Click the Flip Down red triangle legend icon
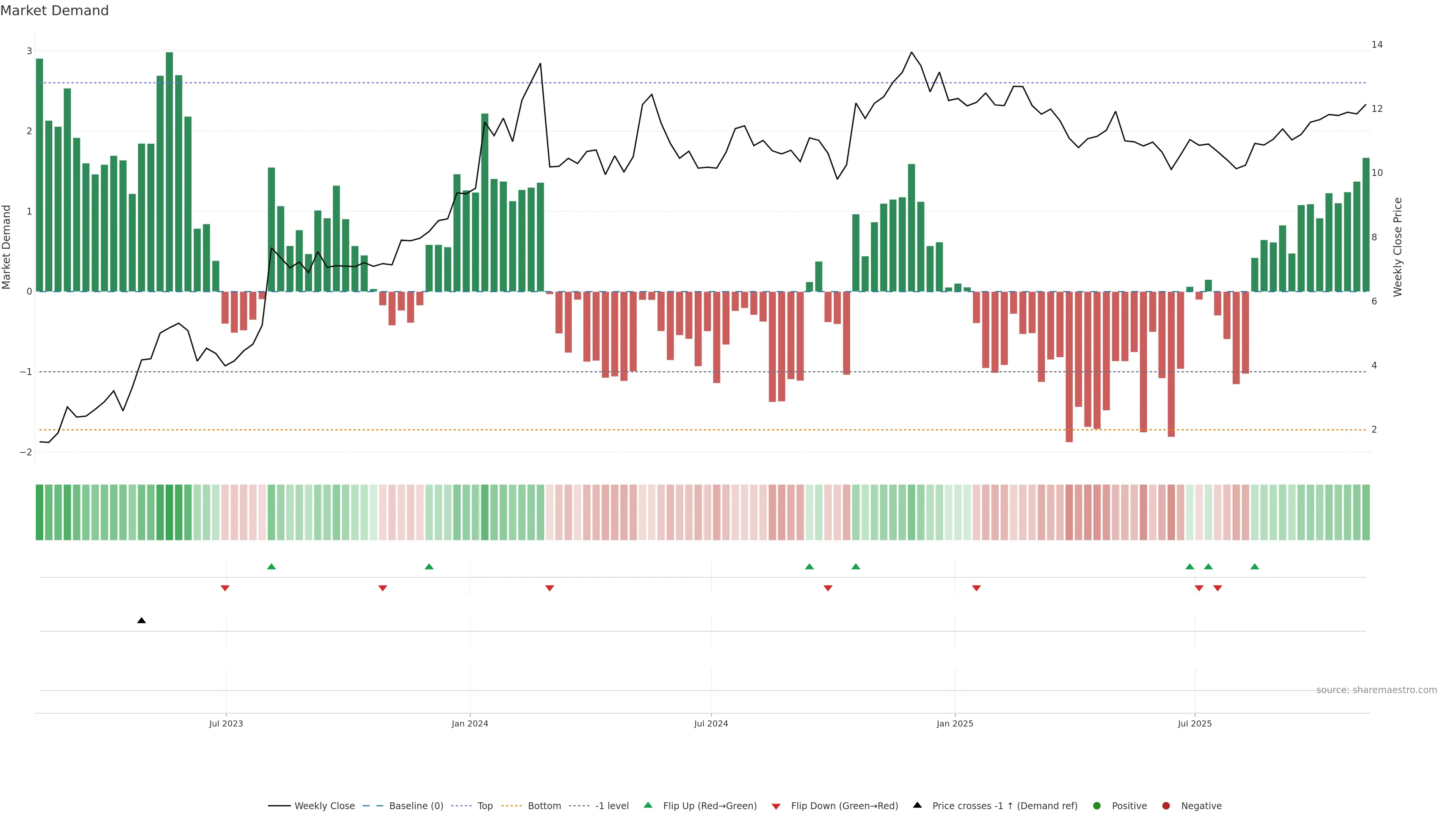This screenshot has height=819, width=1456. 776,806
